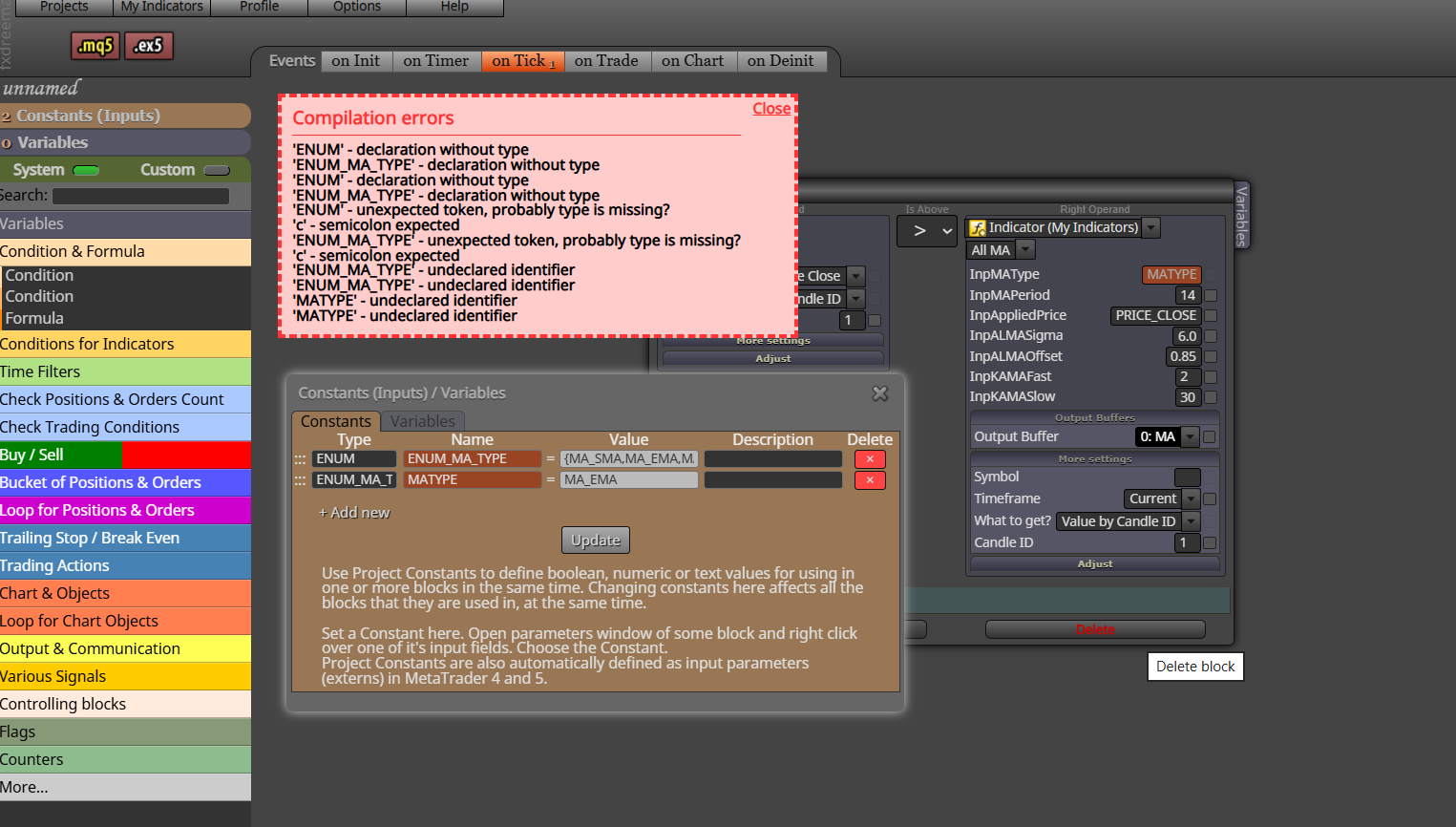Switch to the on Tick event tab
This screenshot has height=827, width=1456.
click(x=523, y=61)
